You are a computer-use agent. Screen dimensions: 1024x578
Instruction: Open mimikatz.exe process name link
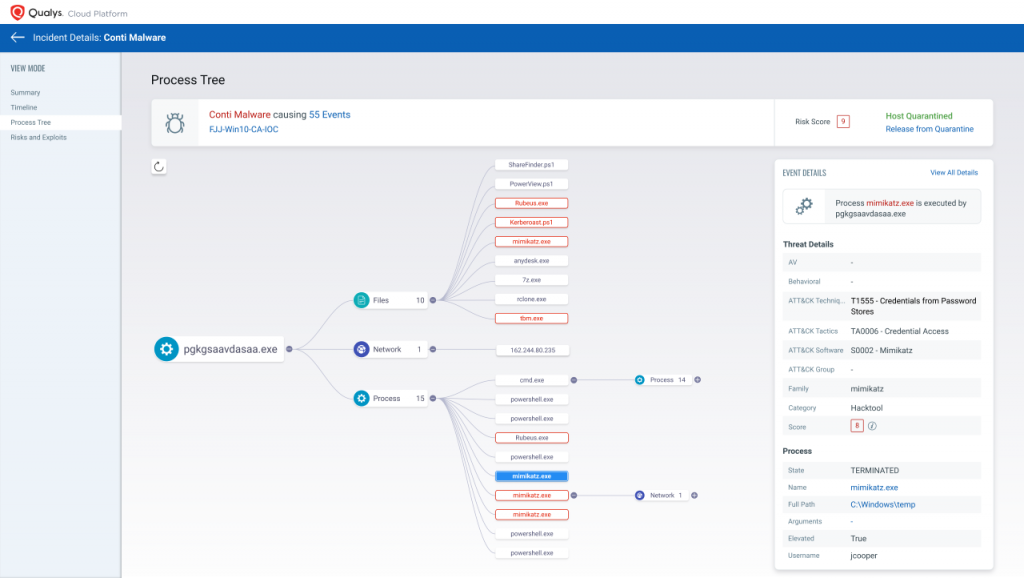[874, 488]
